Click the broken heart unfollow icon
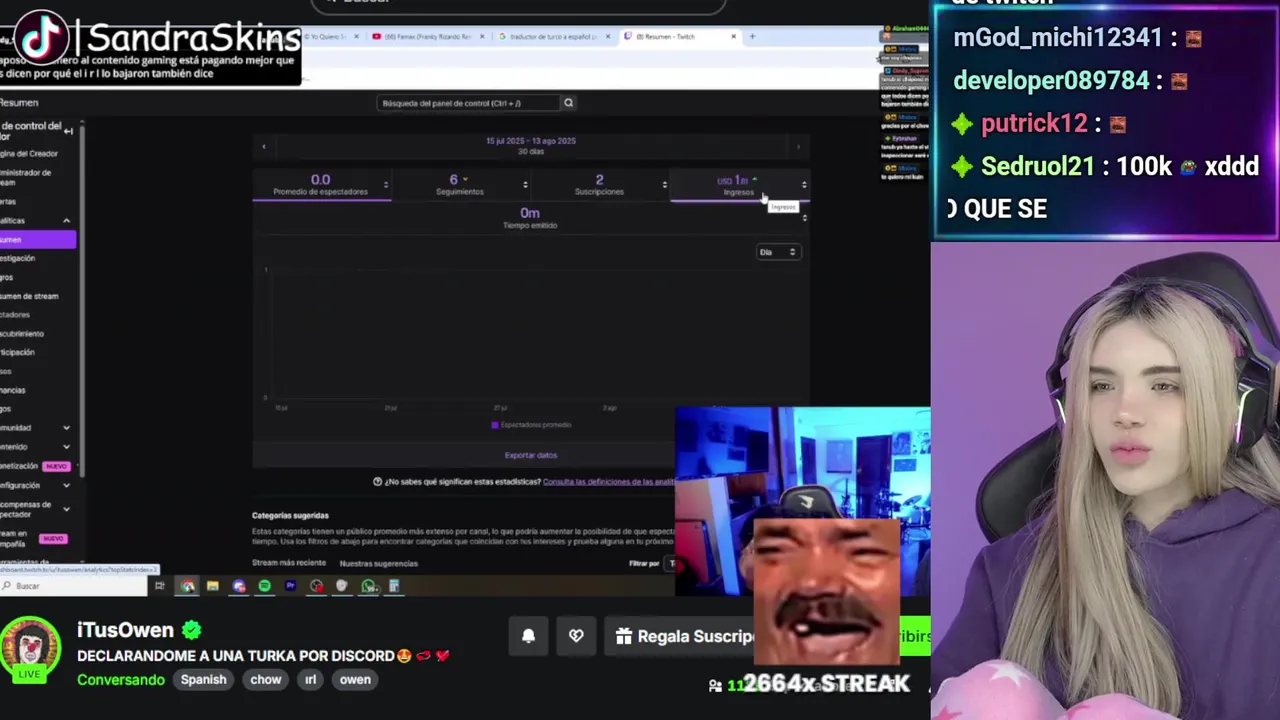1280x720 pixels. click(576, 636)
